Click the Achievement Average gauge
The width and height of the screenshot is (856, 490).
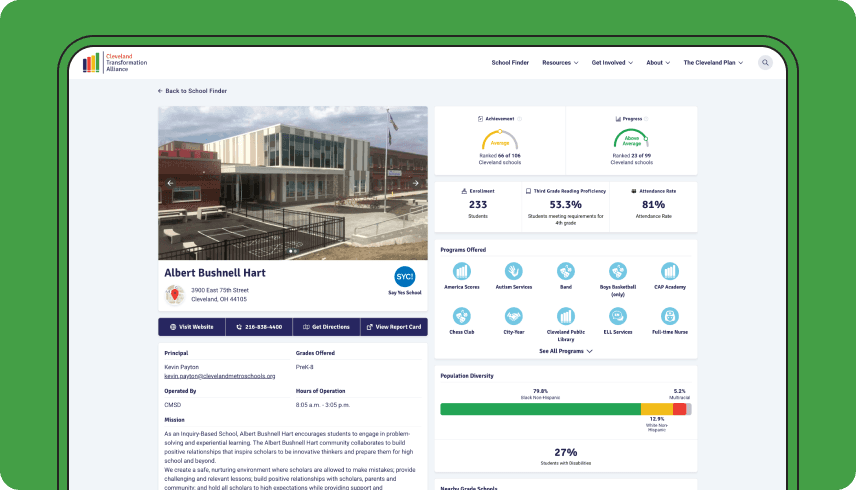[x=500, y=140]
